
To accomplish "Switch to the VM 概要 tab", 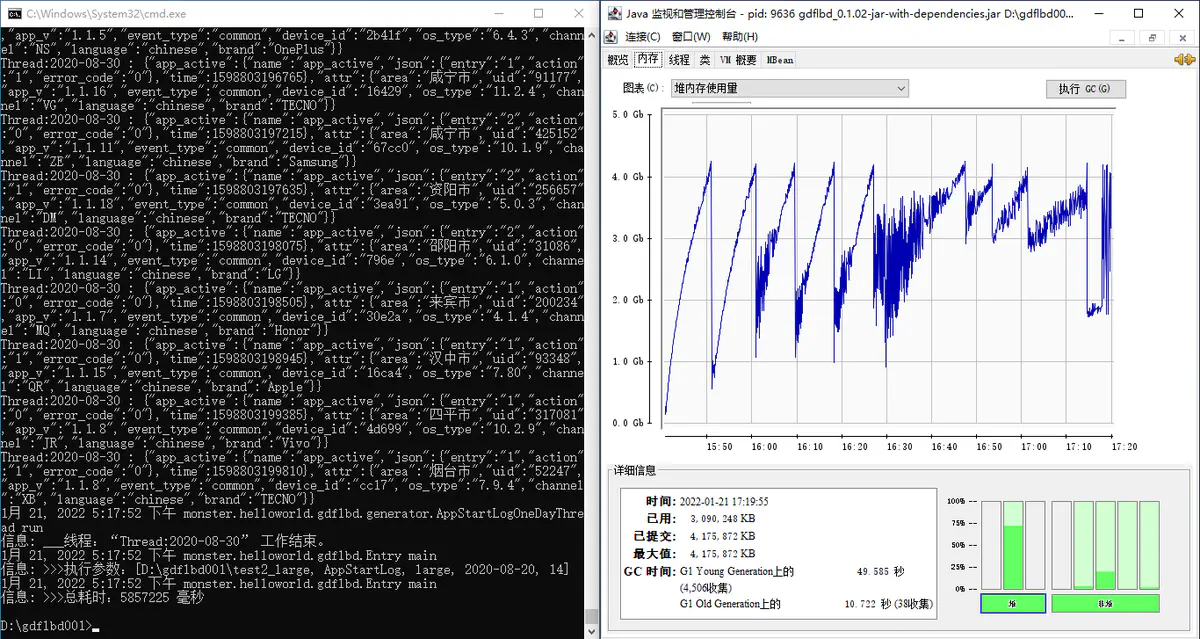I will (739, 59).
